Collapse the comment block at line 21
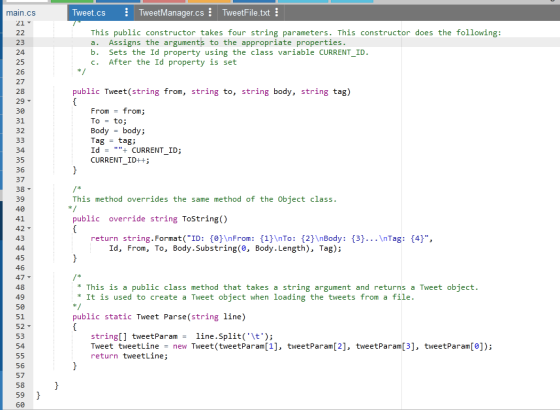 29,23
